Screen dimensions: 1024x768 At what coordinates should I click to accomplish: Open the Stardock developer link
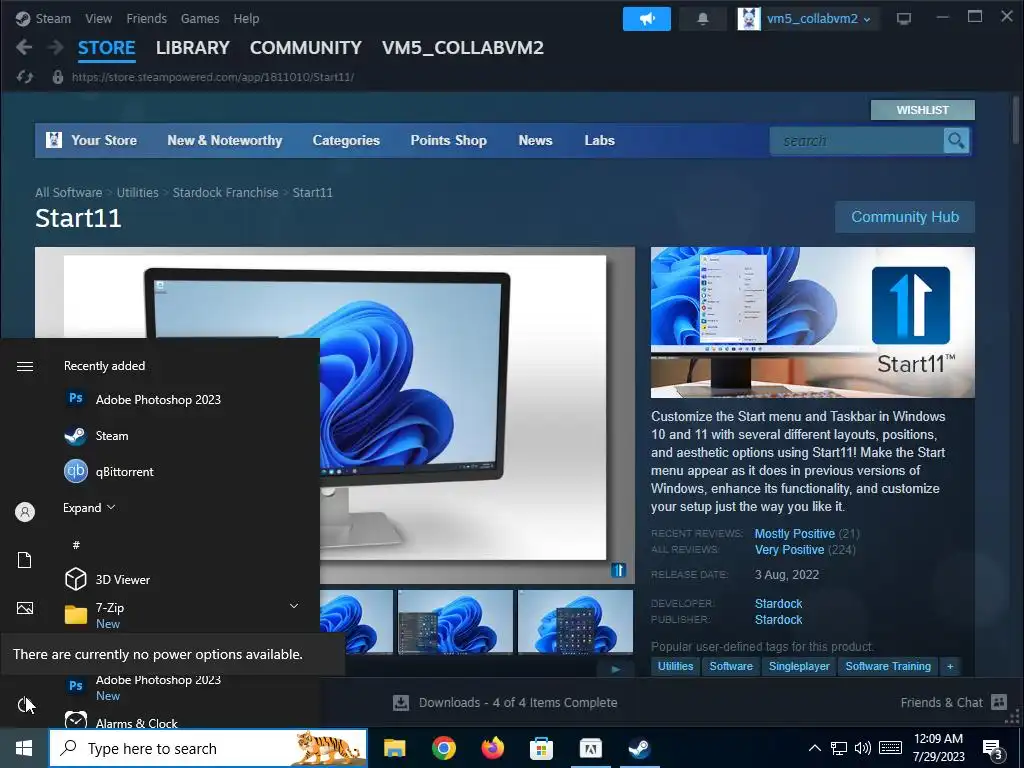[778, 603]
